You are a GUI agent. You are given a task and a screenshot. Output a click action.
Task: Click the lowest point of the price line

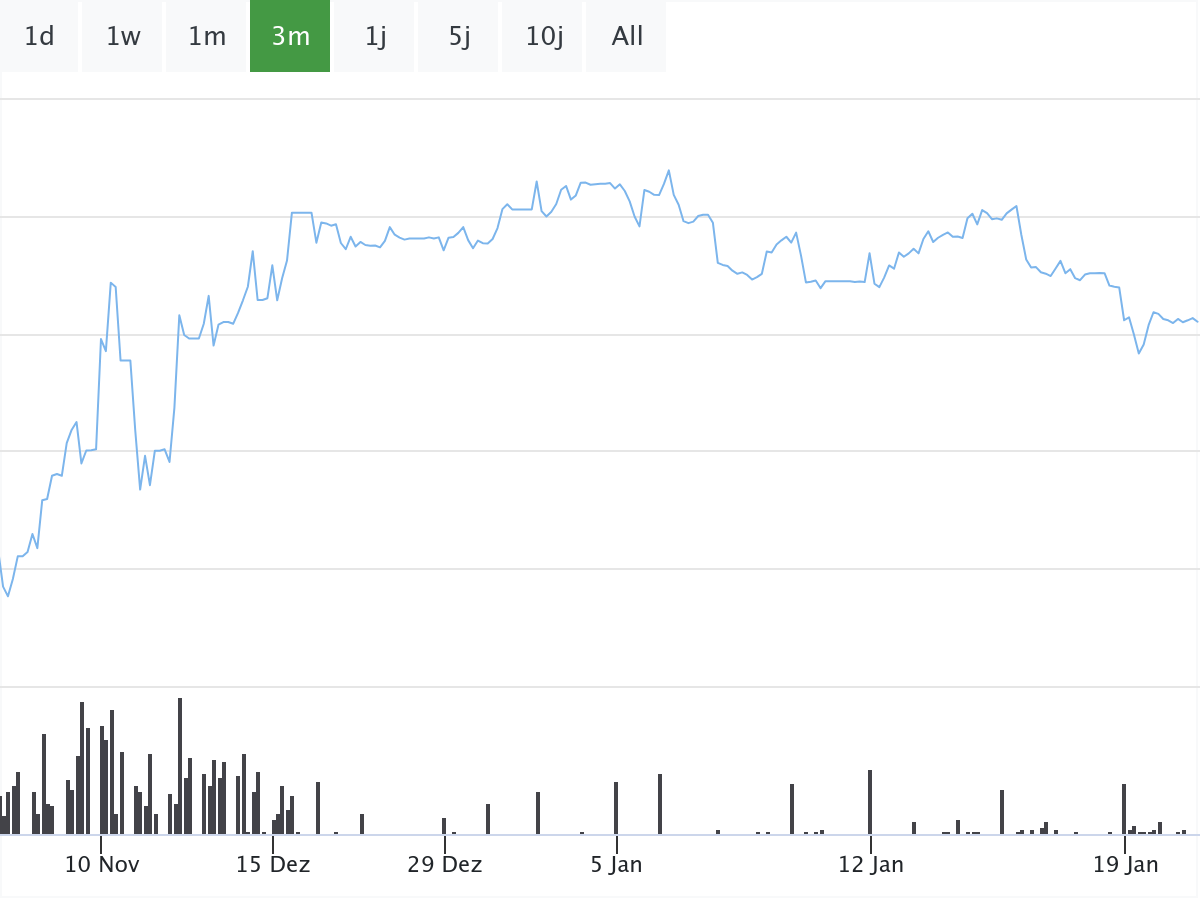tap(8, 596)
